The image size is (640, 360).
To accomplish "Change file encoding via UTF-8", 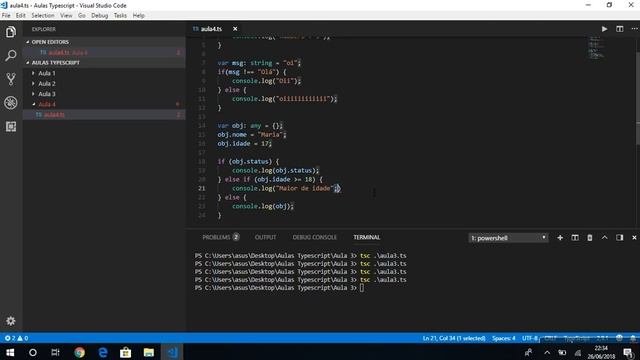I will tap(530, 338).
